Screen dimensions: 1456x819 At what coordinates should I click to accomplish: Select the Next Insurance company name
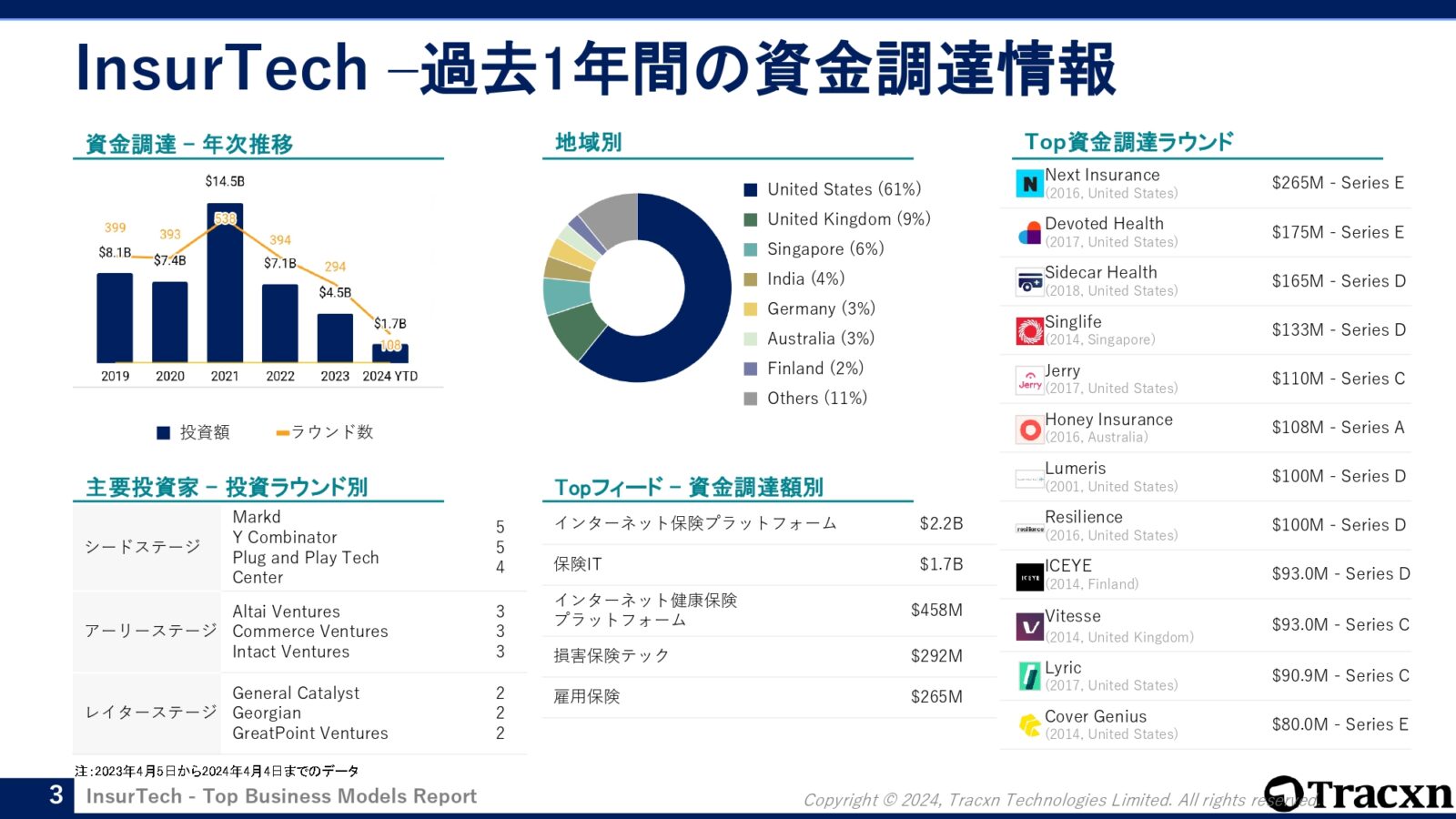coord(1102,175)
